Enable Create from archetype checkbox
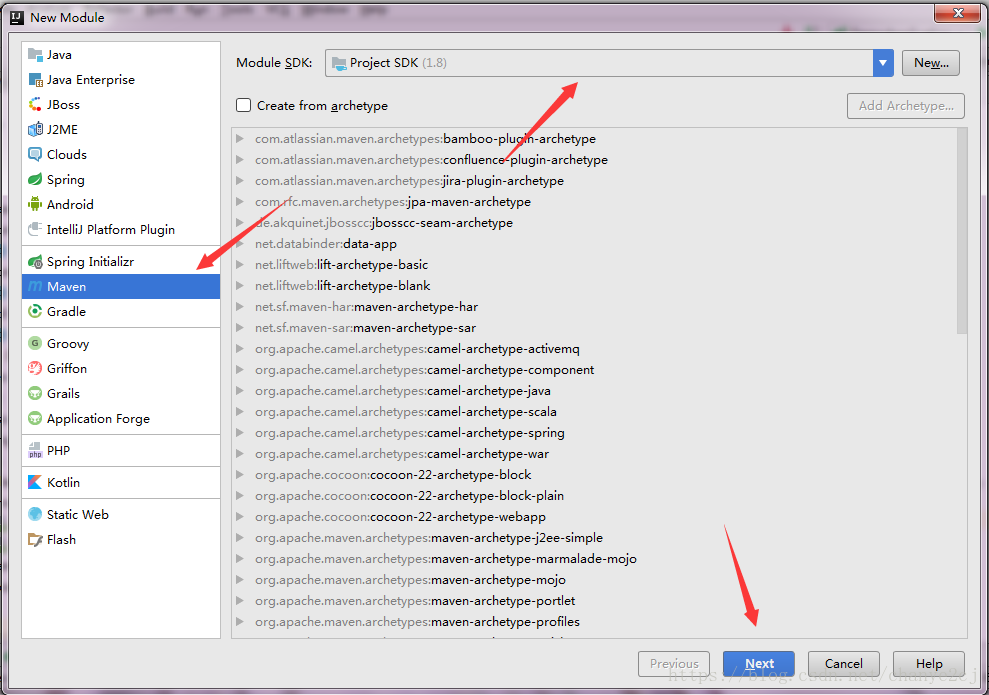 [x=243, y=105]
